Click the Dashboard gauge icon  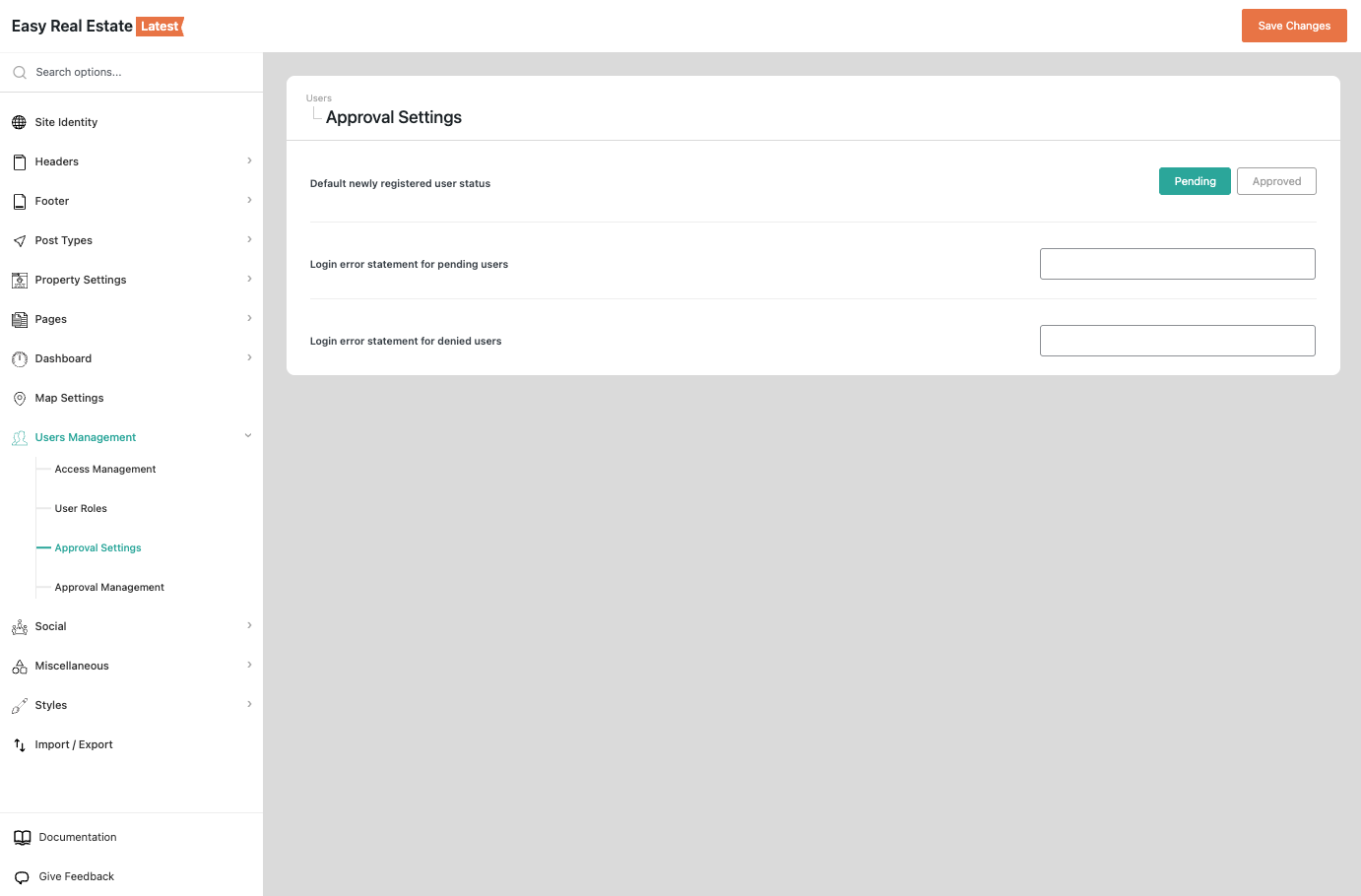coord(19,358)
